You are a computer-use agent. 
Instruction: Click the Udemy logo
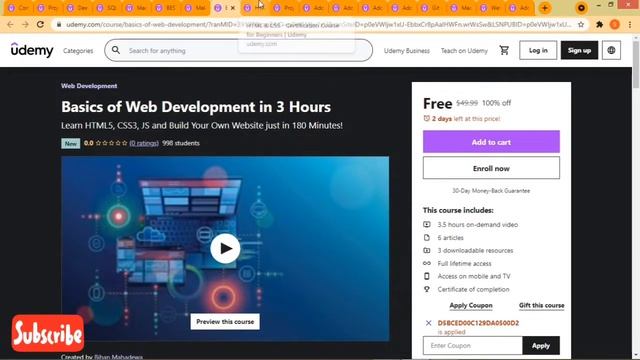click(x=32, y=50)
